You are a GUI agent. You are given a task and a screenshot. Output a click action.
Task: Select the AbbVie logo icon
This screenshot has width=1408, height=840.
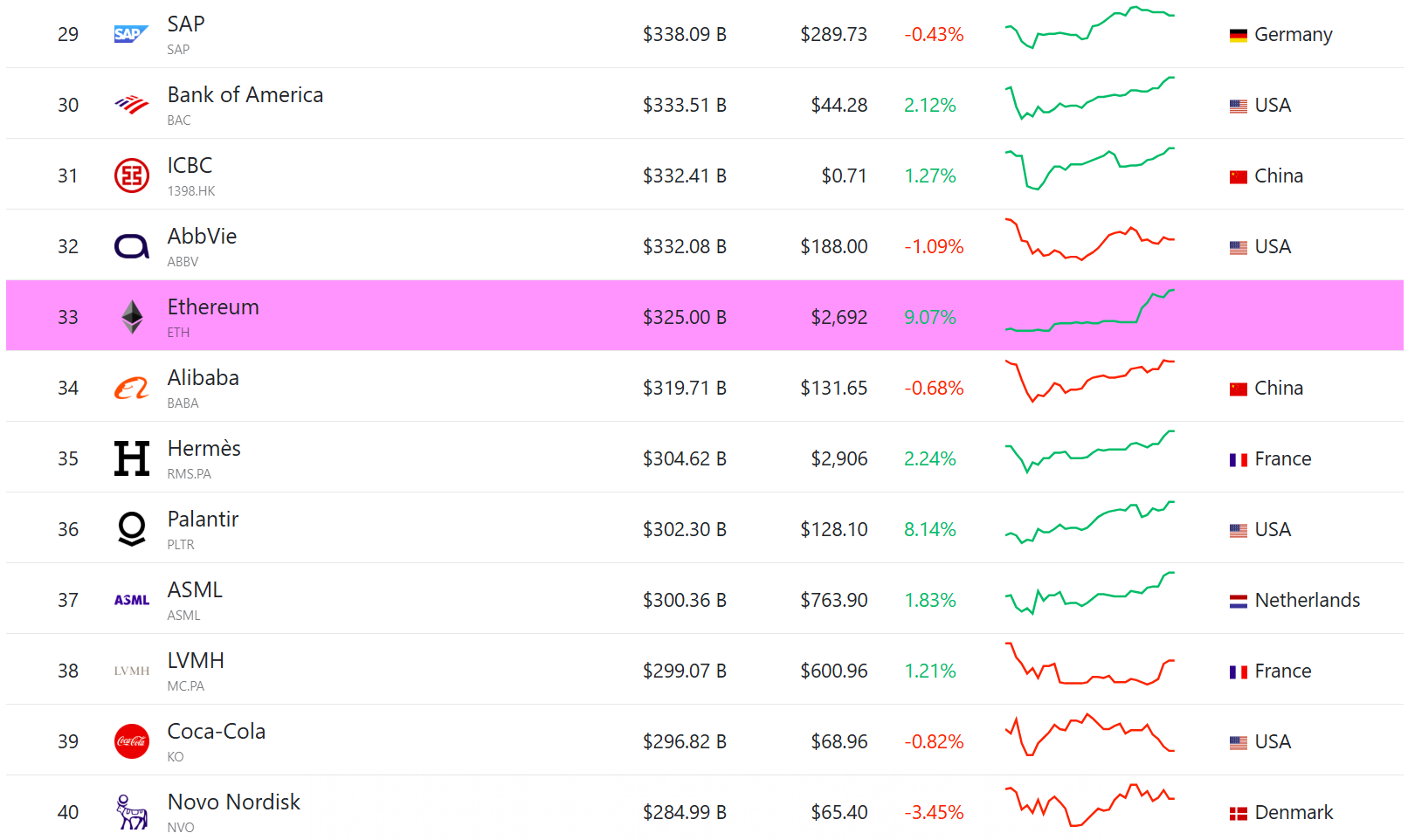tap(130, 245)
